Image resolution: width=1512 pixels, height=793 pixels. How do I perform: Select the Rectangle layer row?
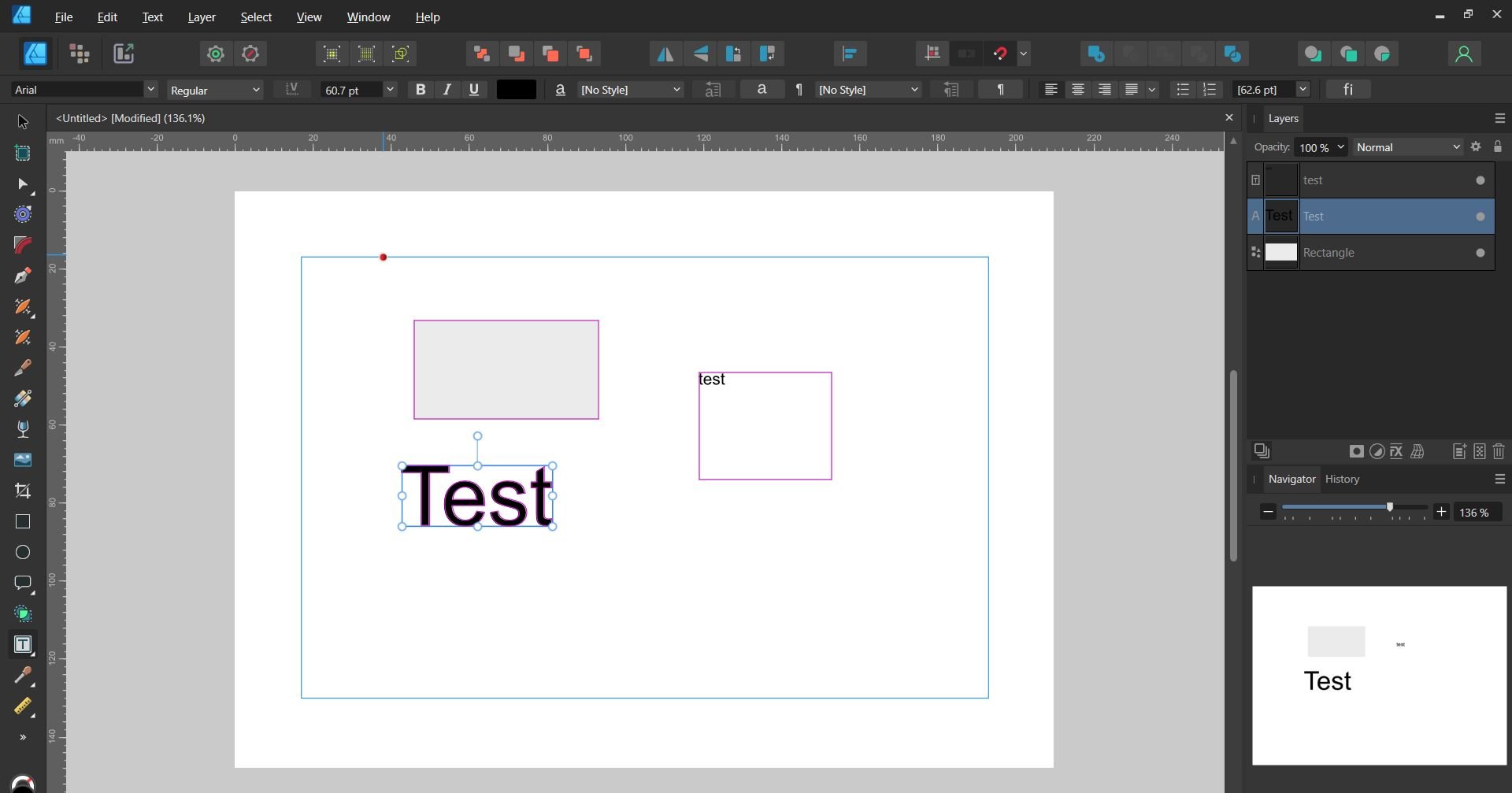coord(1370,253)
